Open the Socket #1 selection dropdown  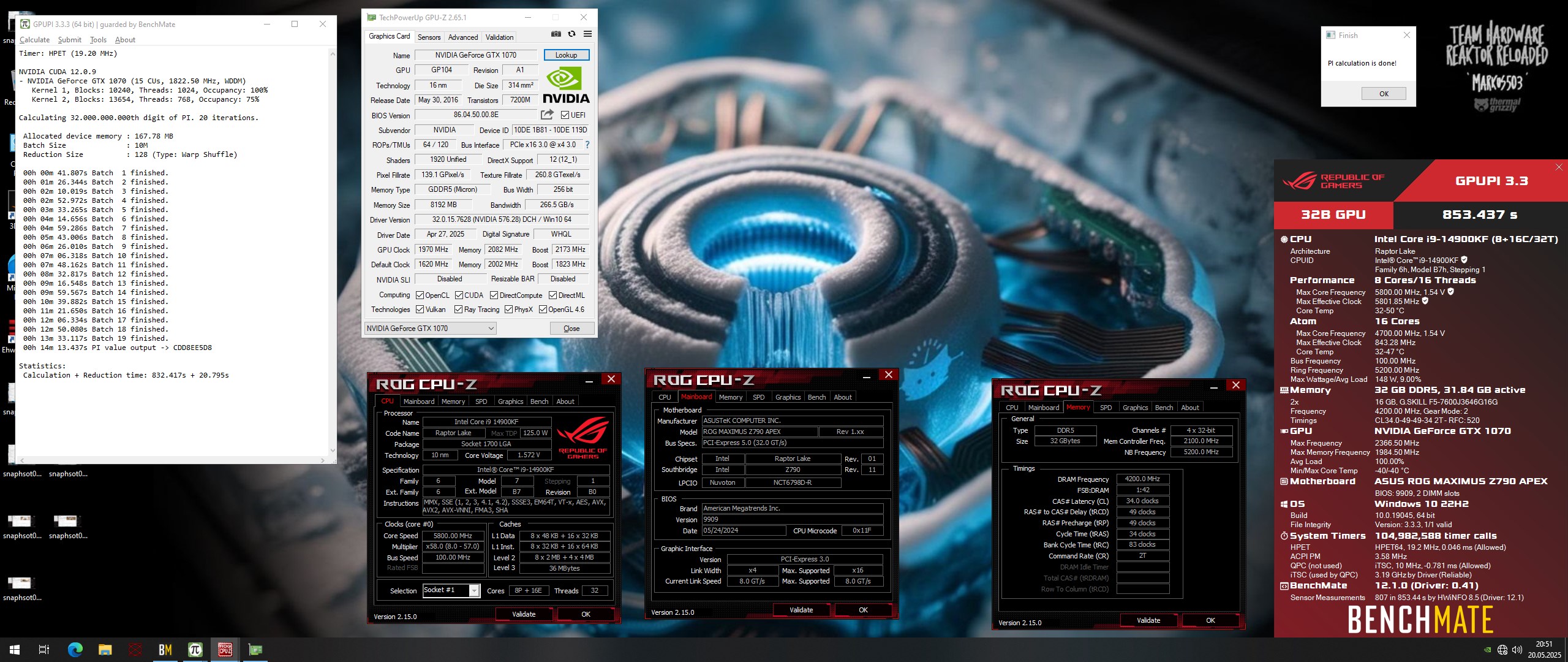coord(451,590)
